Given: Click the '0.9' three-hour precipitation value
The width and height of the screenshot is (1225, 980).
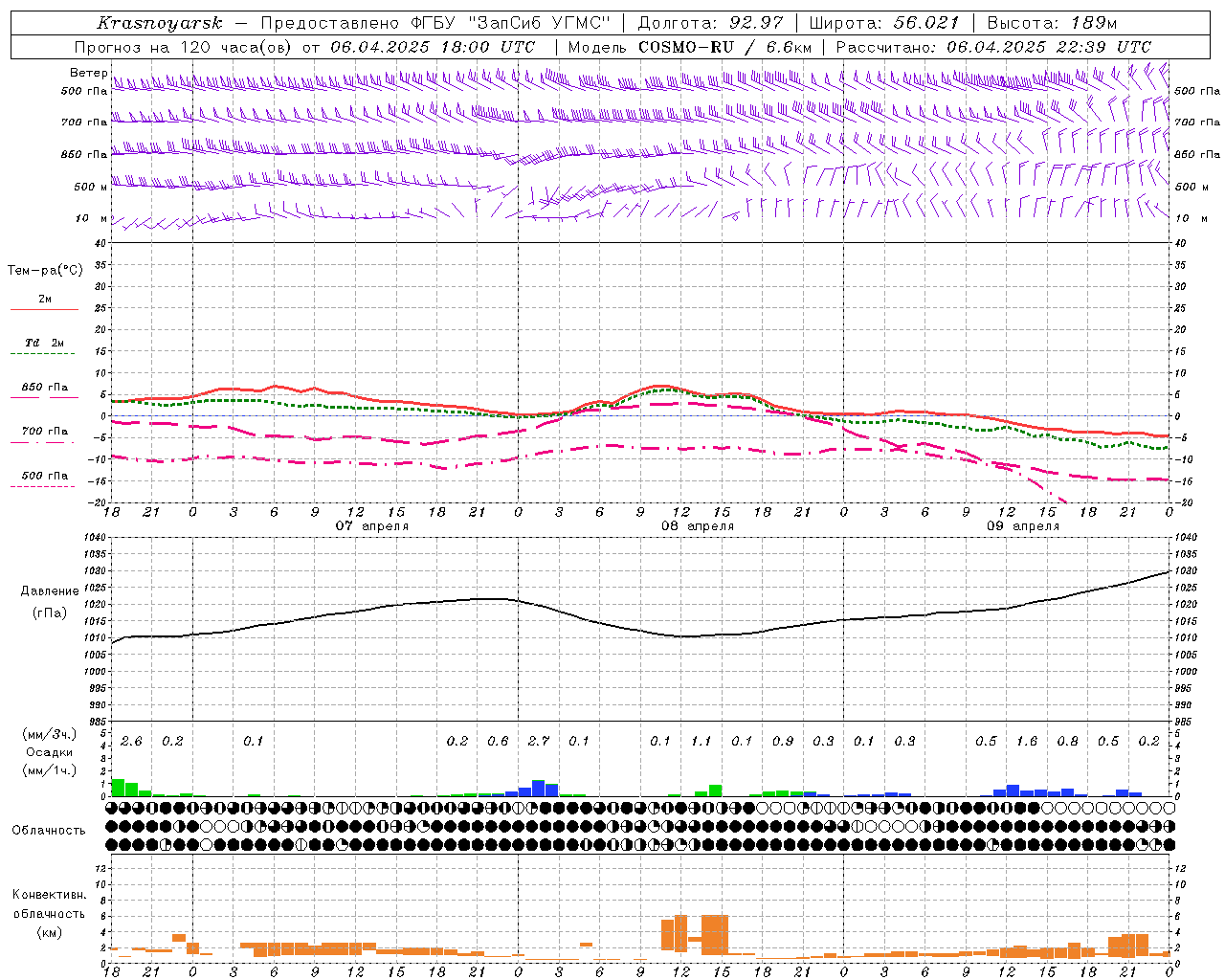Looking at the screenshot, I should pos(783,741).
